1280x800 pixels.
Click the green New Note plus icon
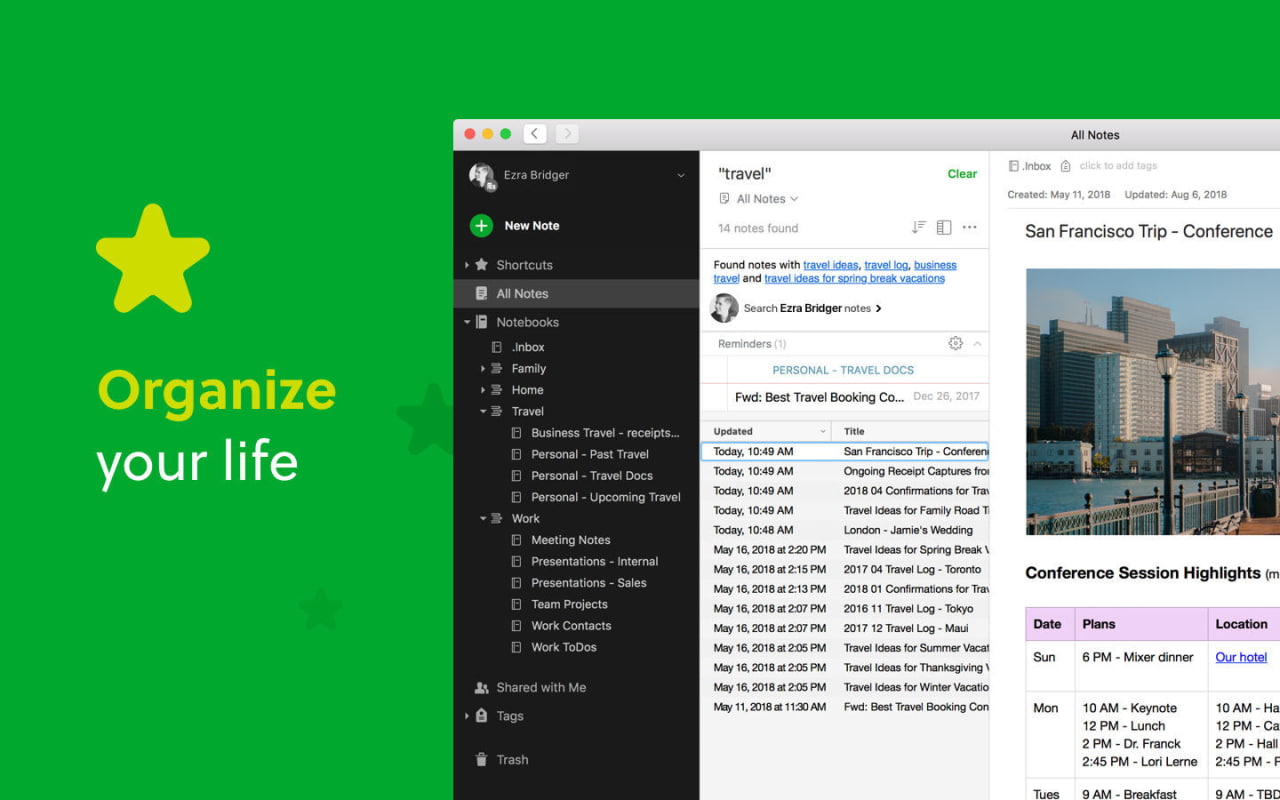pos(481,226)
